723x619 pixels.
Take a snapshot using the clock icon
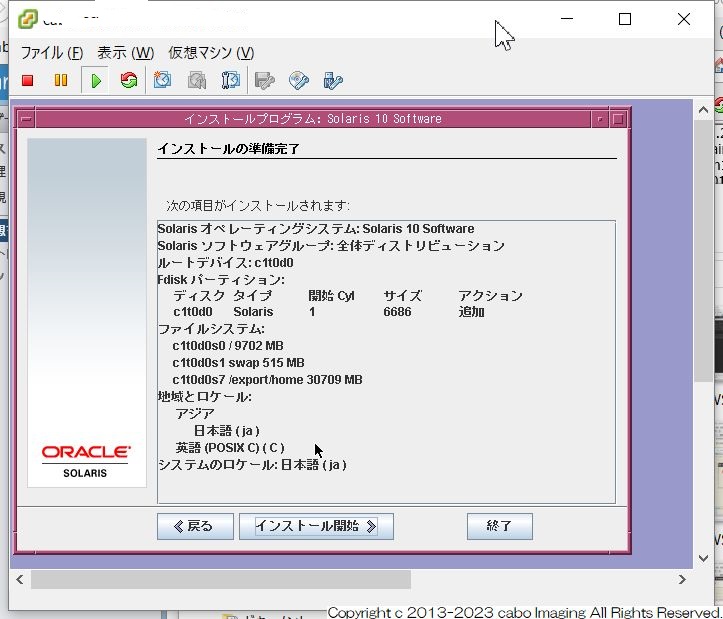(x=162, y=80)
